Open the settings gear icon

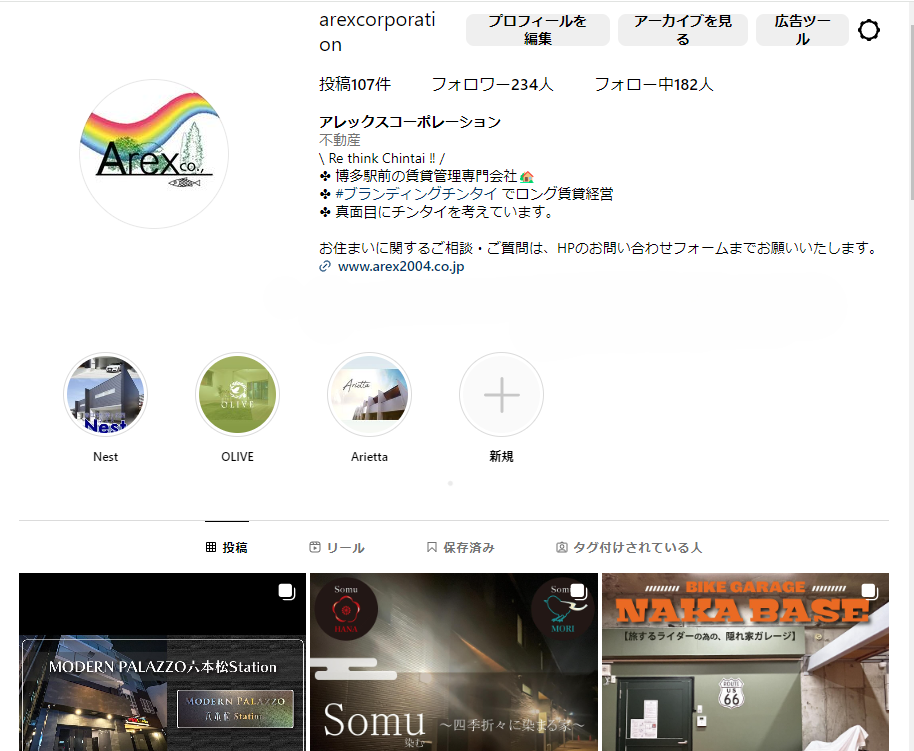869,30
